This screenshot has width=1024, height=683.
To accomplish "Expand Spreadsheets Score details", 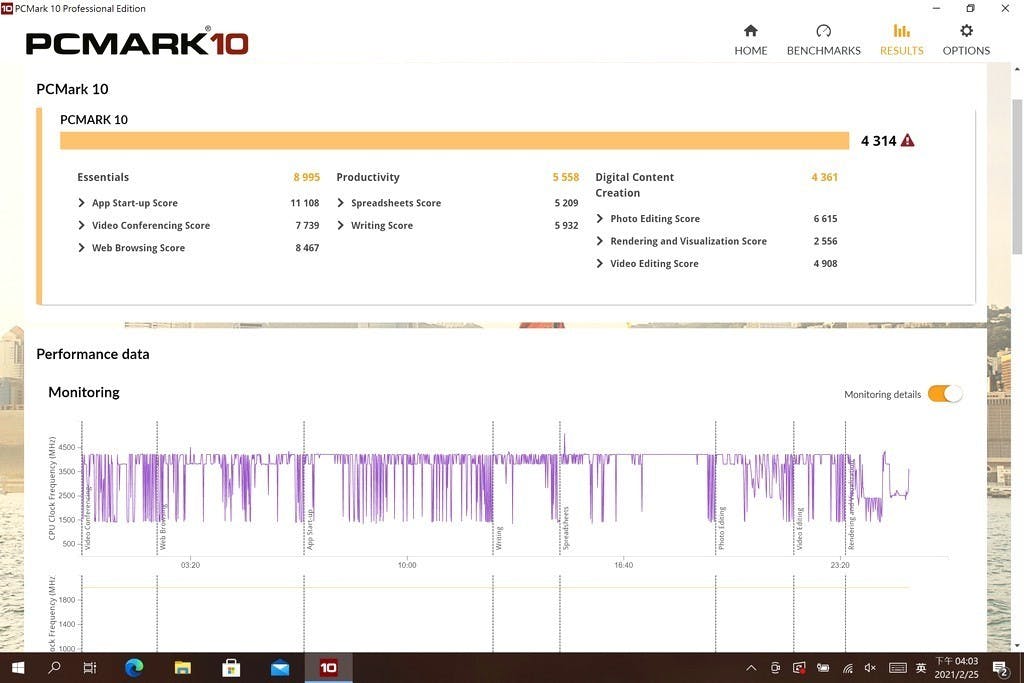I will click(x=340, y=203).
